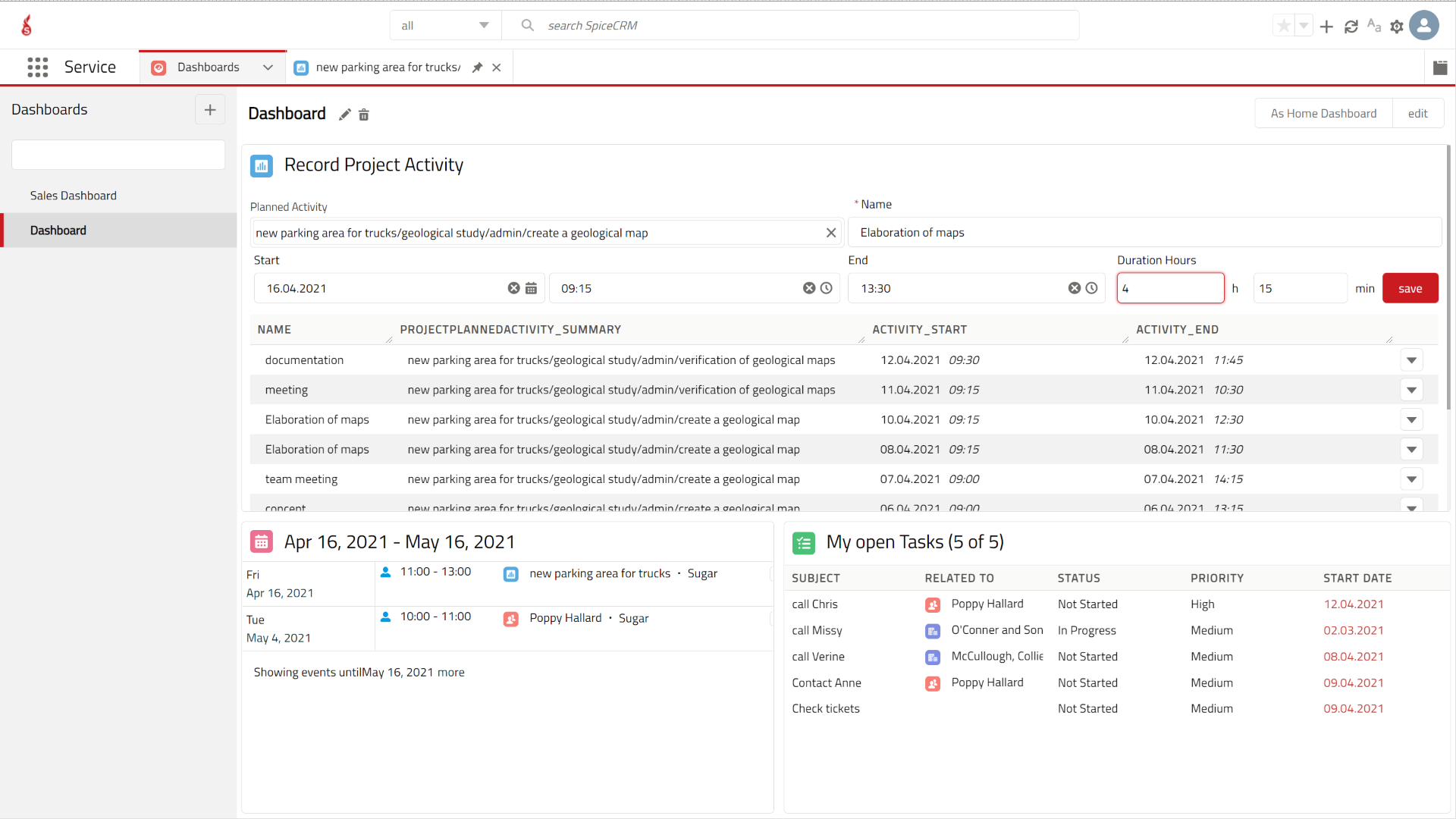Click call Verine task subject
The height and width of the screenshot is (819, 1456).
817,657
